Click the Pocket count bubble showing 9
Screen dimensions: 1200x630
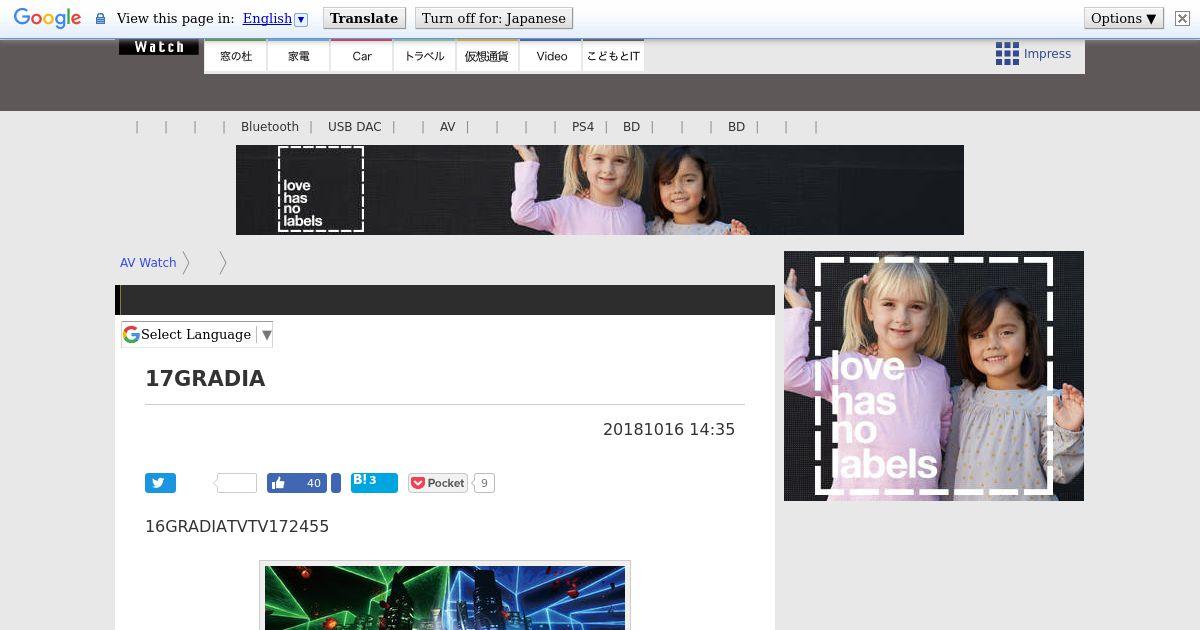click(x=484, y=483)
